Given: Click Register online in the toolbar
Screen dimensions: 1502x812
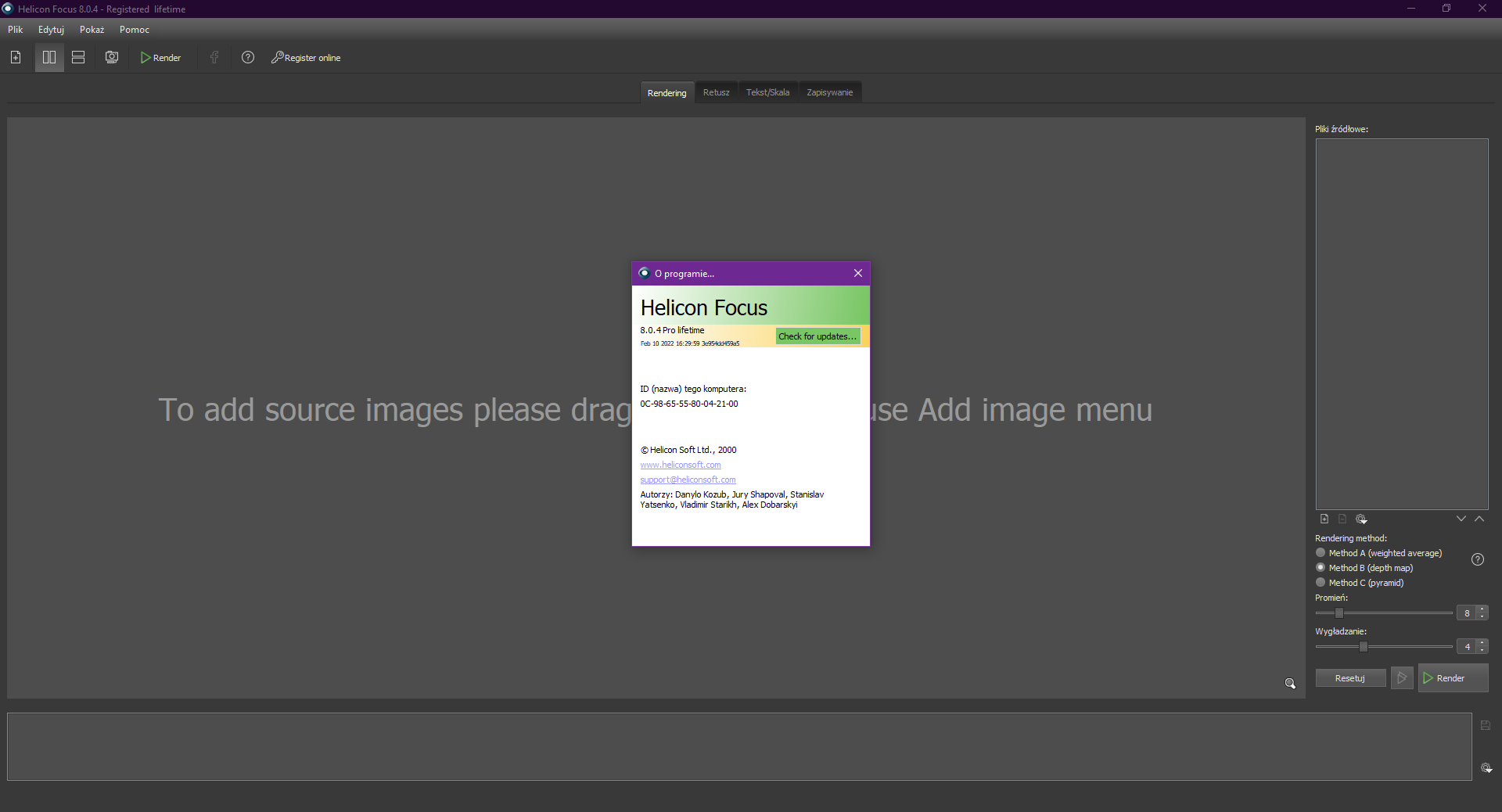Looking at the screenshot, I should 306,58.
